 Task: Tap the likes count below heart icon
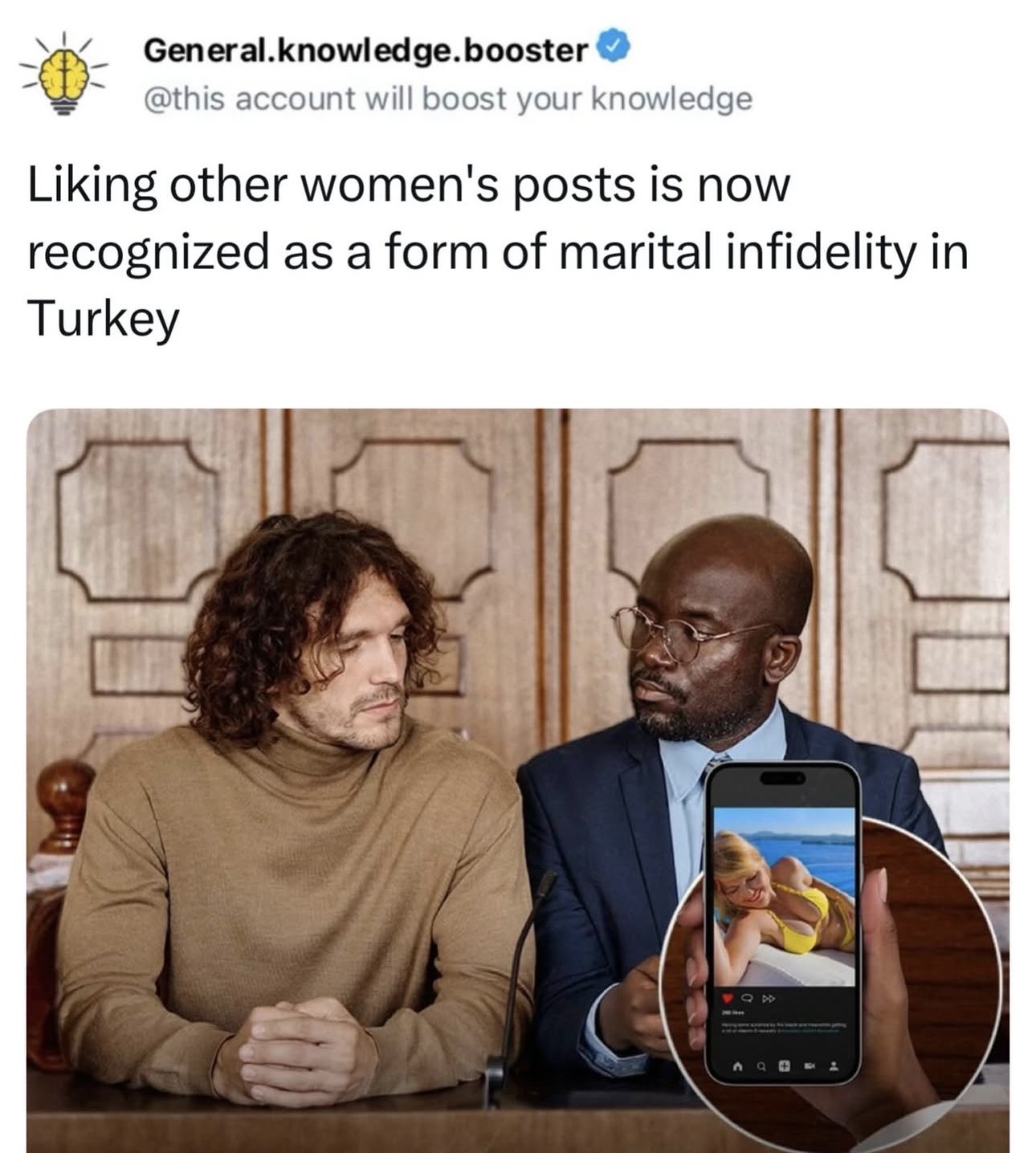pyautogui.click(x=732, y=1012)
